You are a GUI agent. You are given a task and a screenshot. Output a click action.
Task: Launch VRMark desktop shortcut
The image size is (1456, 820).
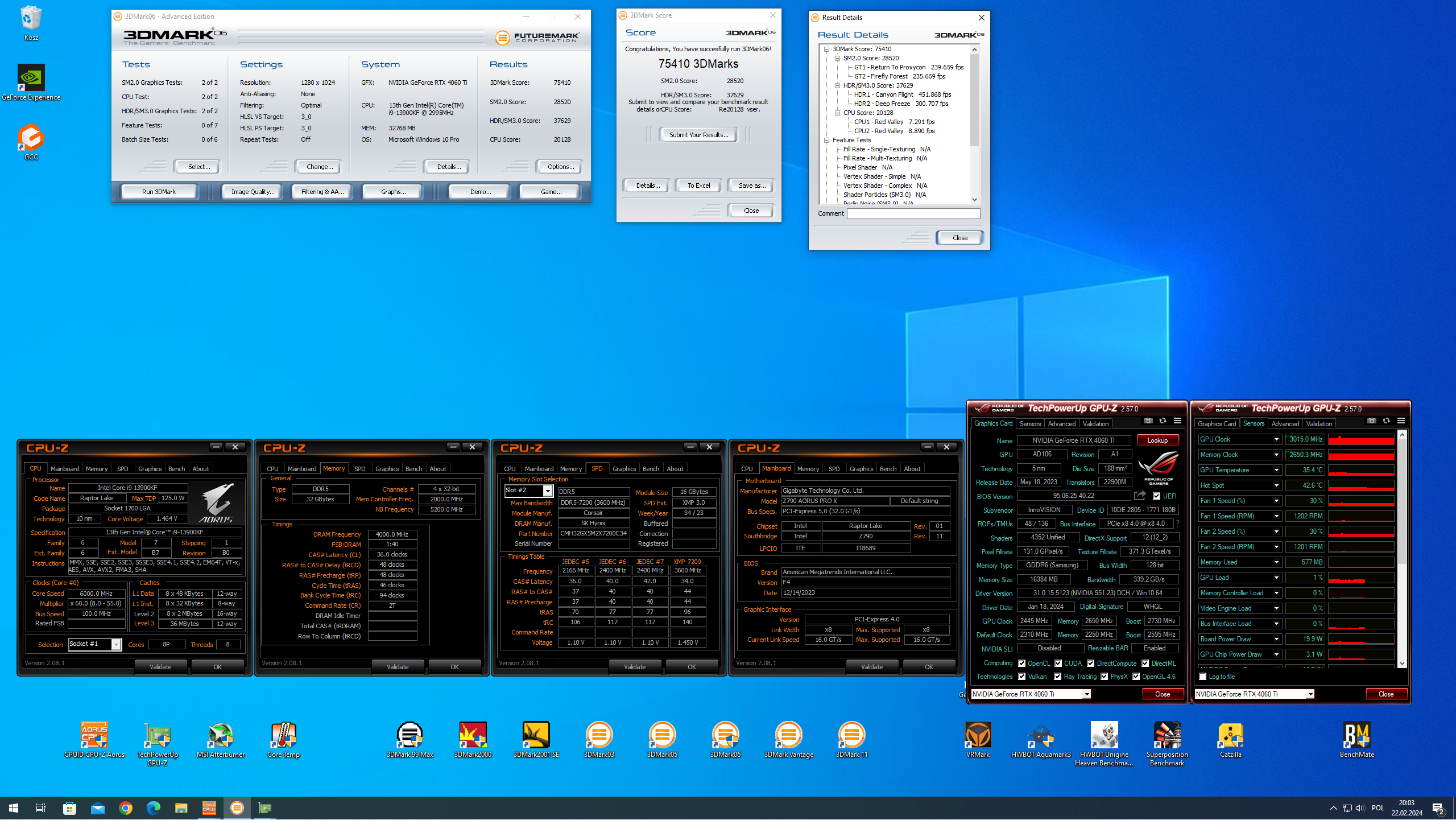click(978, 740)
